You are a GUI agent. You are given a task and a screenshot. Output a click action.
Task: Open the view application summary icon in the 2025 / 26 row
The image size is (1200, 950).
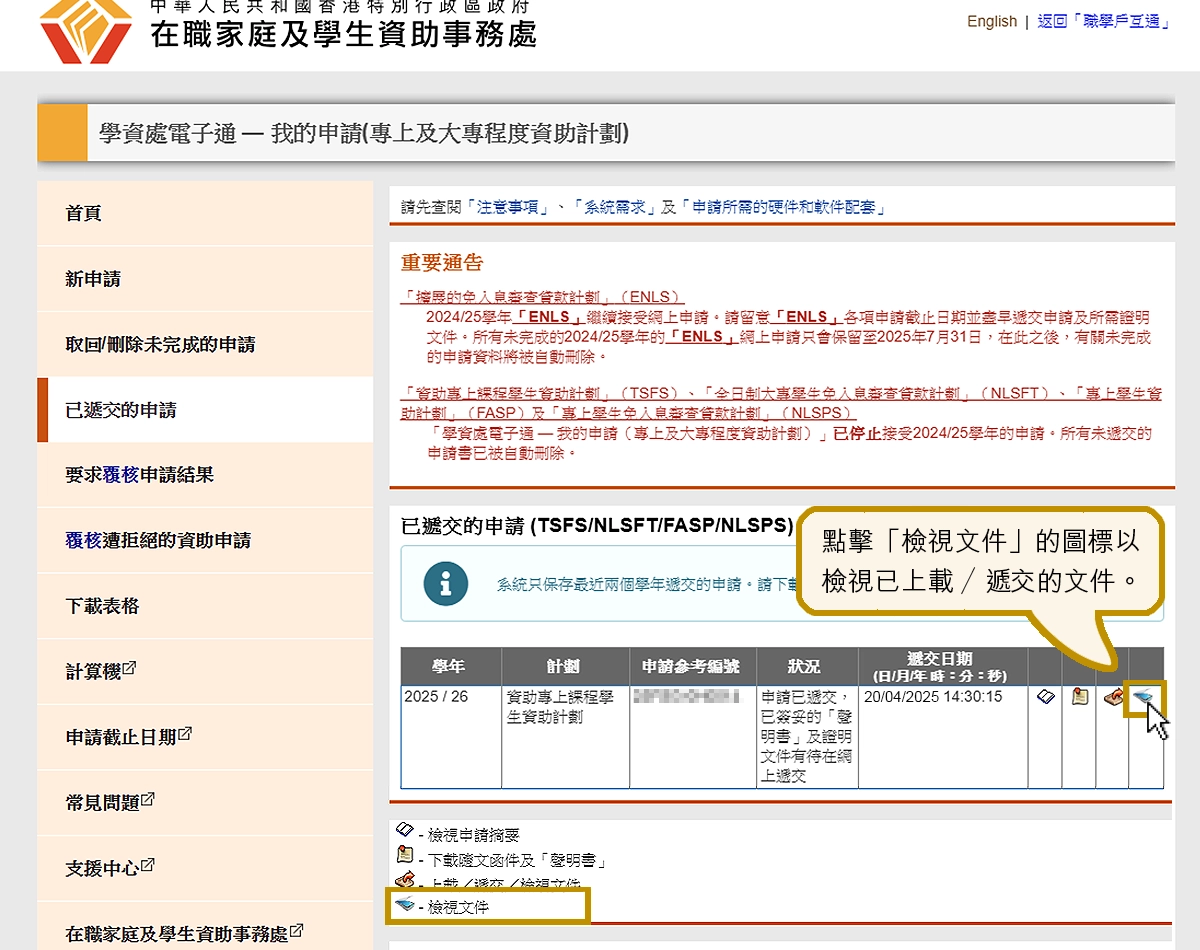[x=1045, y=697]
